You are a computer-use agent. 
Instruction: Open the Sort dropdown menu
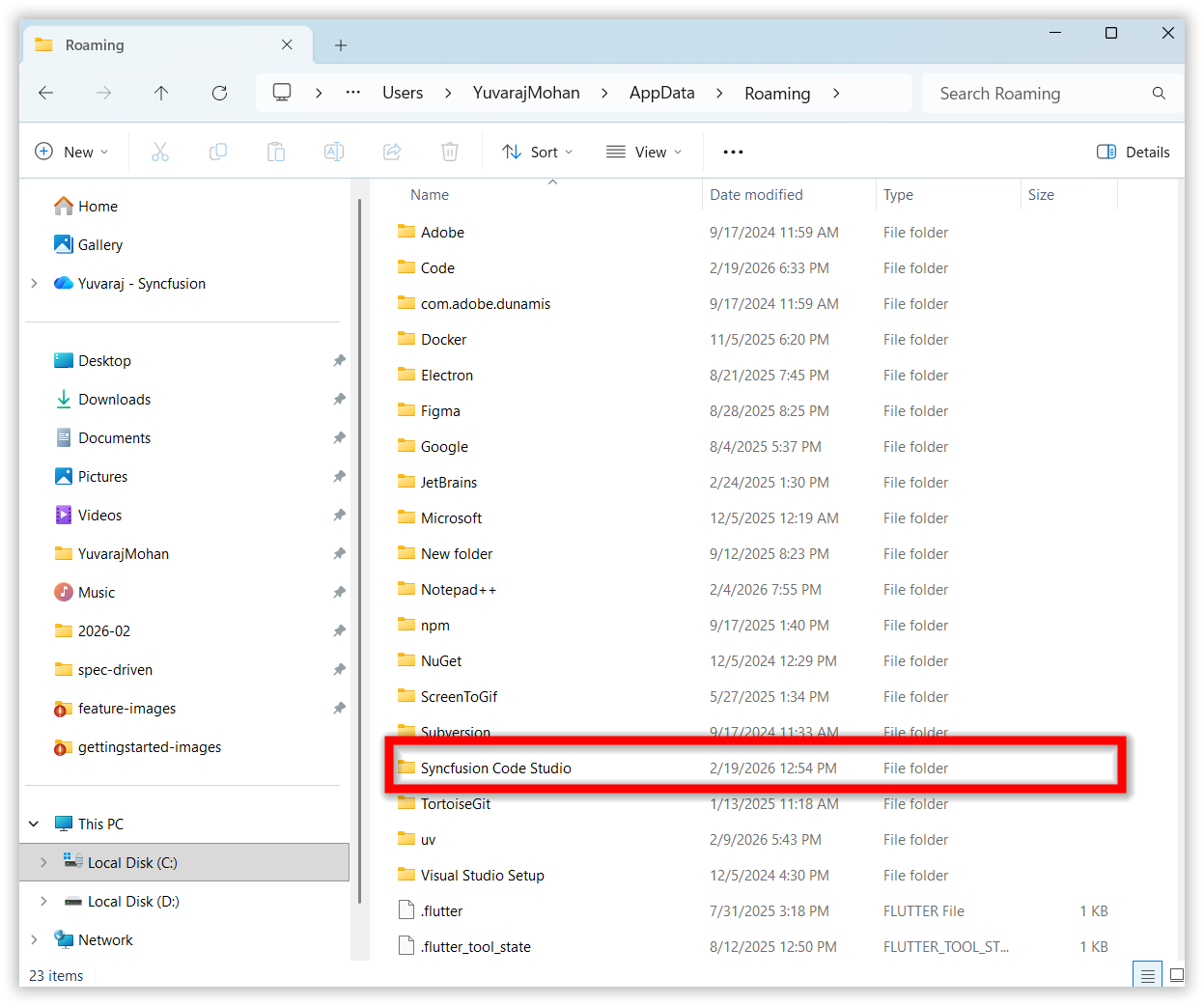pyautogui.click(x=538, y=152)
